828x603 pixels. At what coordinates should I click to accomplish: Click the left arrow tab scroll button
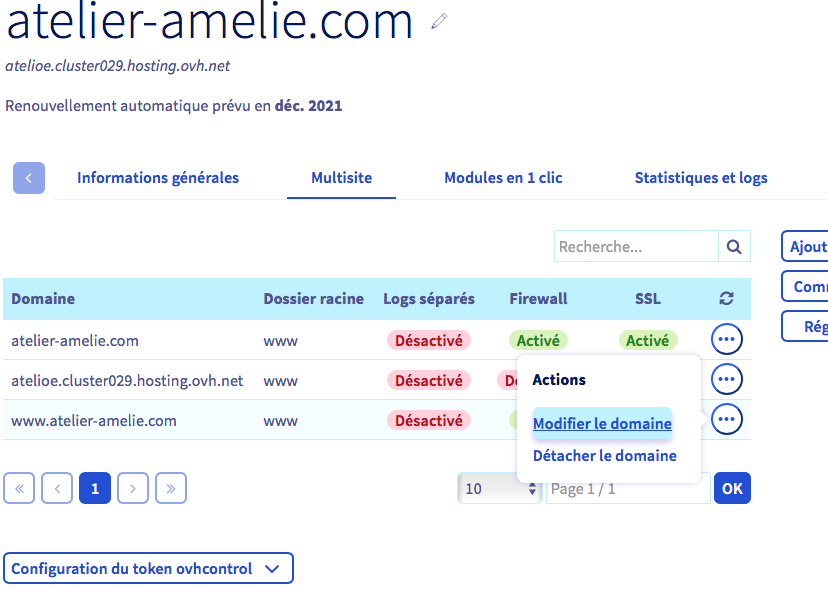coord(29,178)
